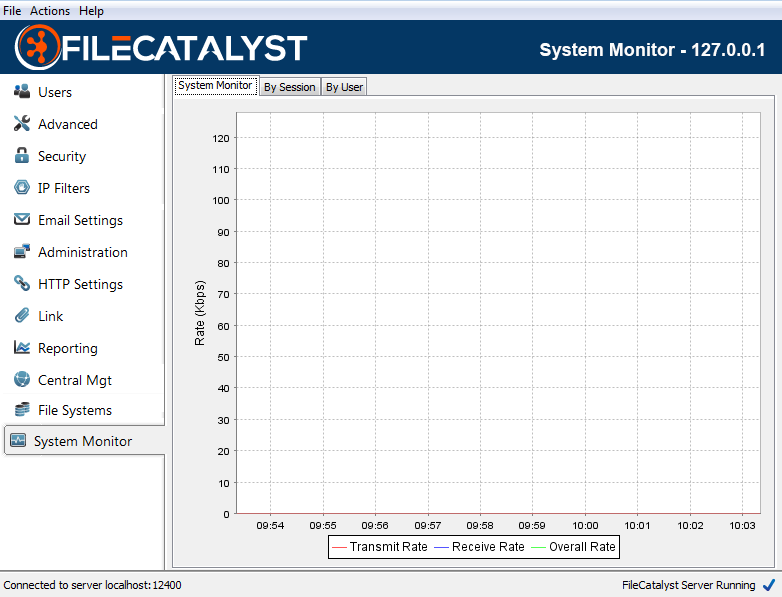Click the Transmit Rate legend text

(x=389, y=547)
